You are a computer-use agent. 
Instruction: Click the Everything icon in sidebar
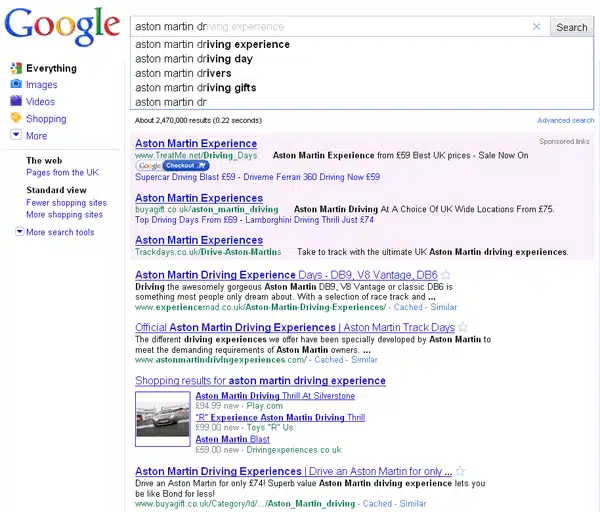point(16,68)
